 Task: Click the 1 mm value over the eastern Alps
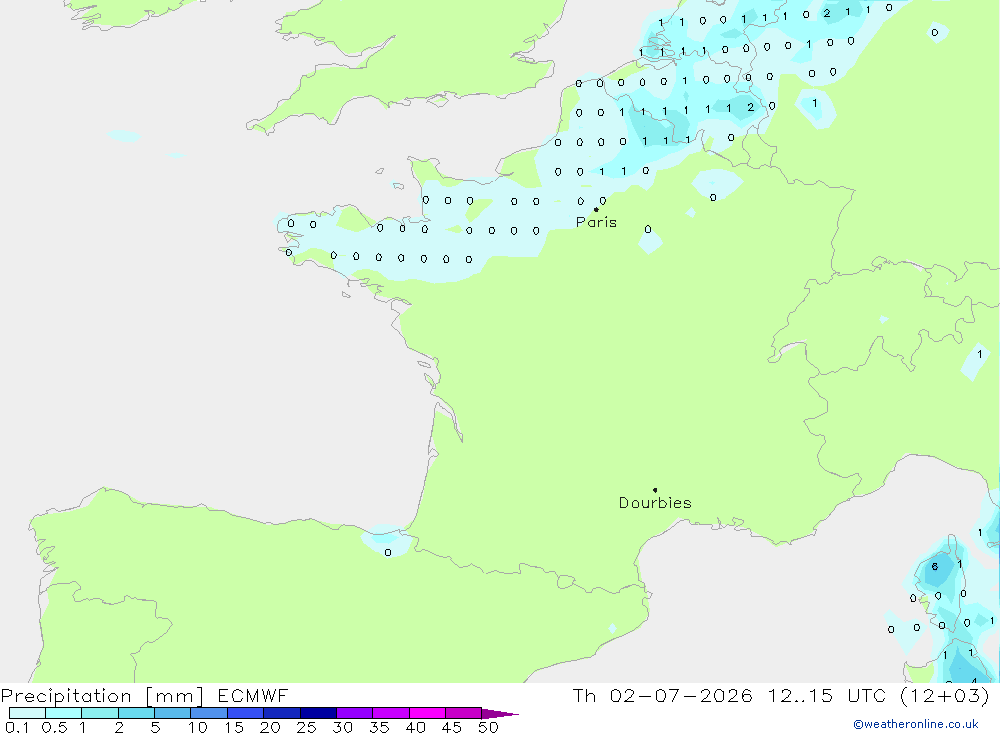[980, 354]
